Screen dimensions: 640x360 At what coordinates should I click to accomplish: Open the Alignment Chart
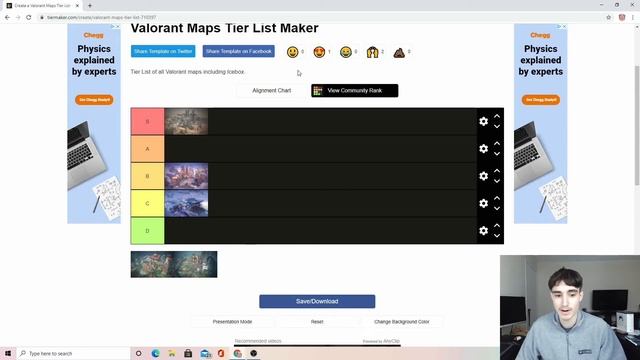[271, 91]
